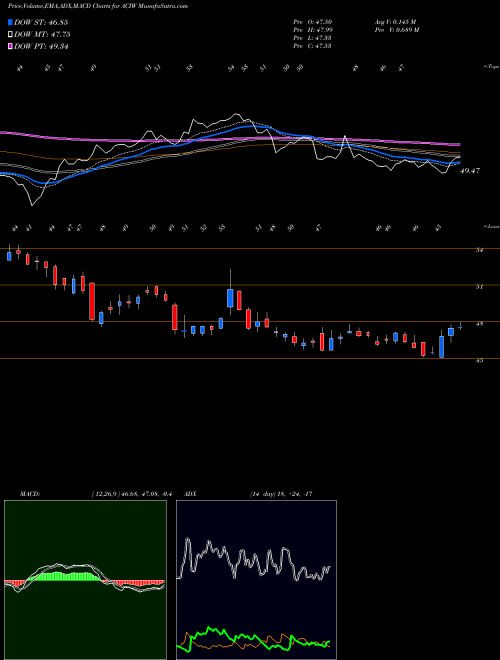Click the 49.47 price label on EMA chart
Viewport: 500px width, 660px height.
pyautogui.click(x=470, y=171)
